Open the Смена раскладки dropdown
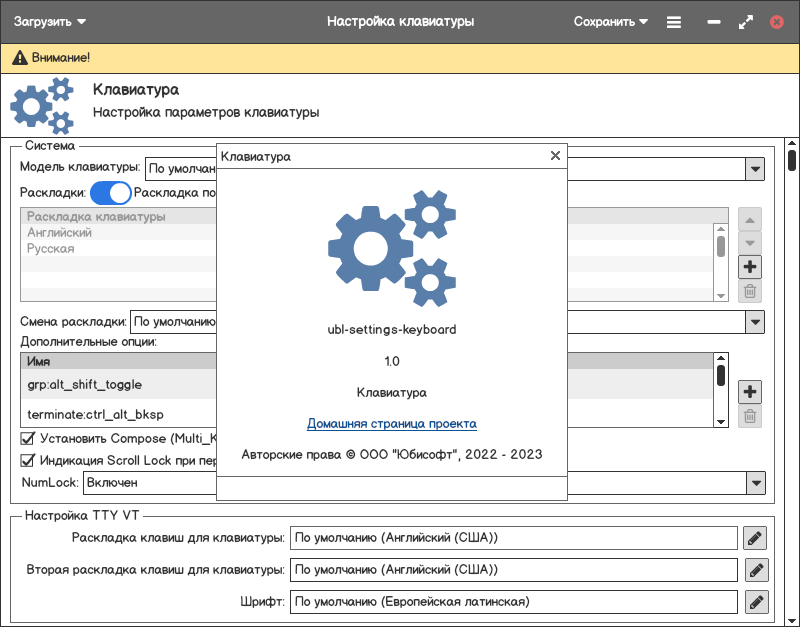This screenshot has width=800, height=627. point(754,322)
